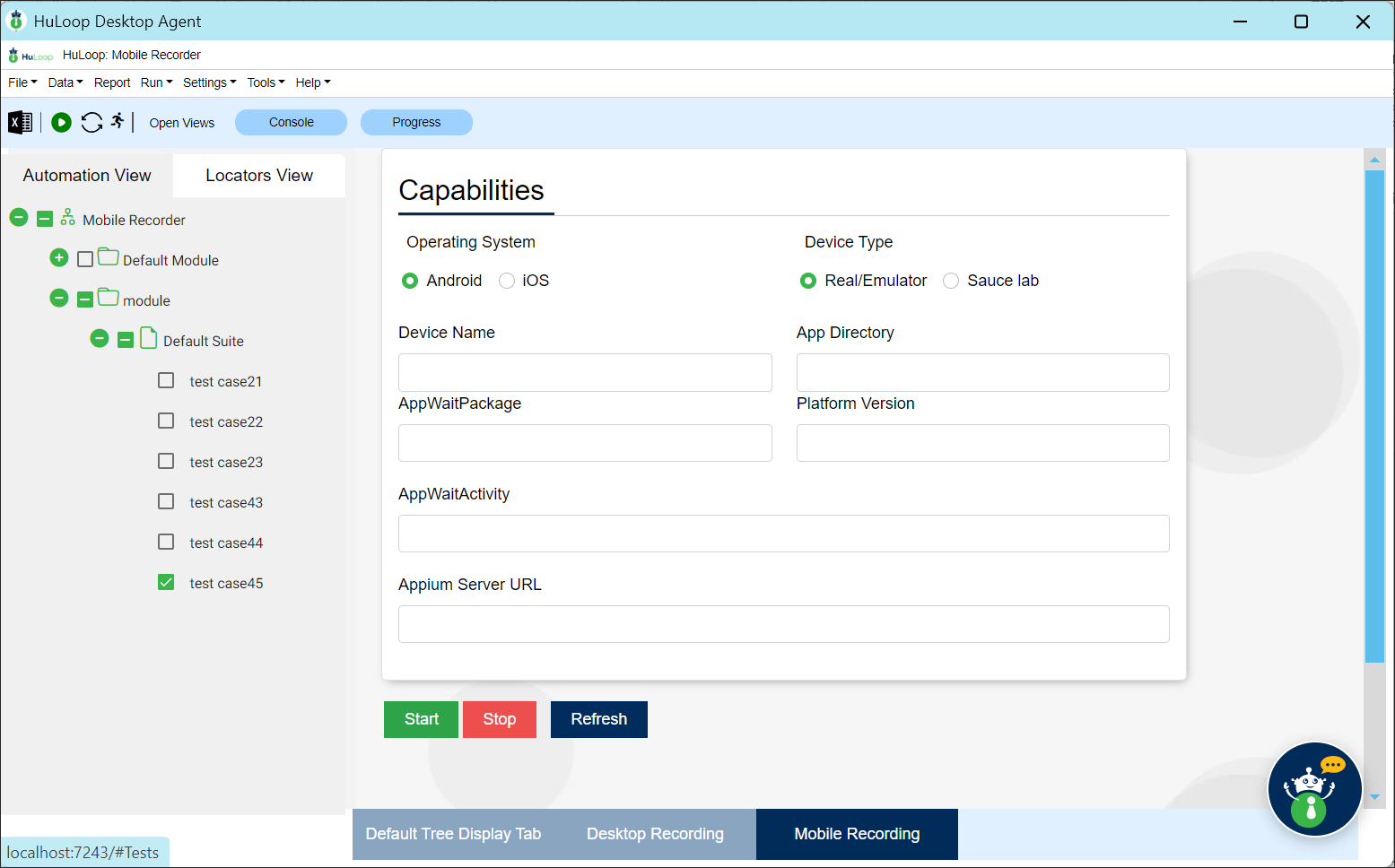Screen dimensions: 1395x868
Task: Click the Excel export icon in toolbar
Action: [x=20, y=122]
